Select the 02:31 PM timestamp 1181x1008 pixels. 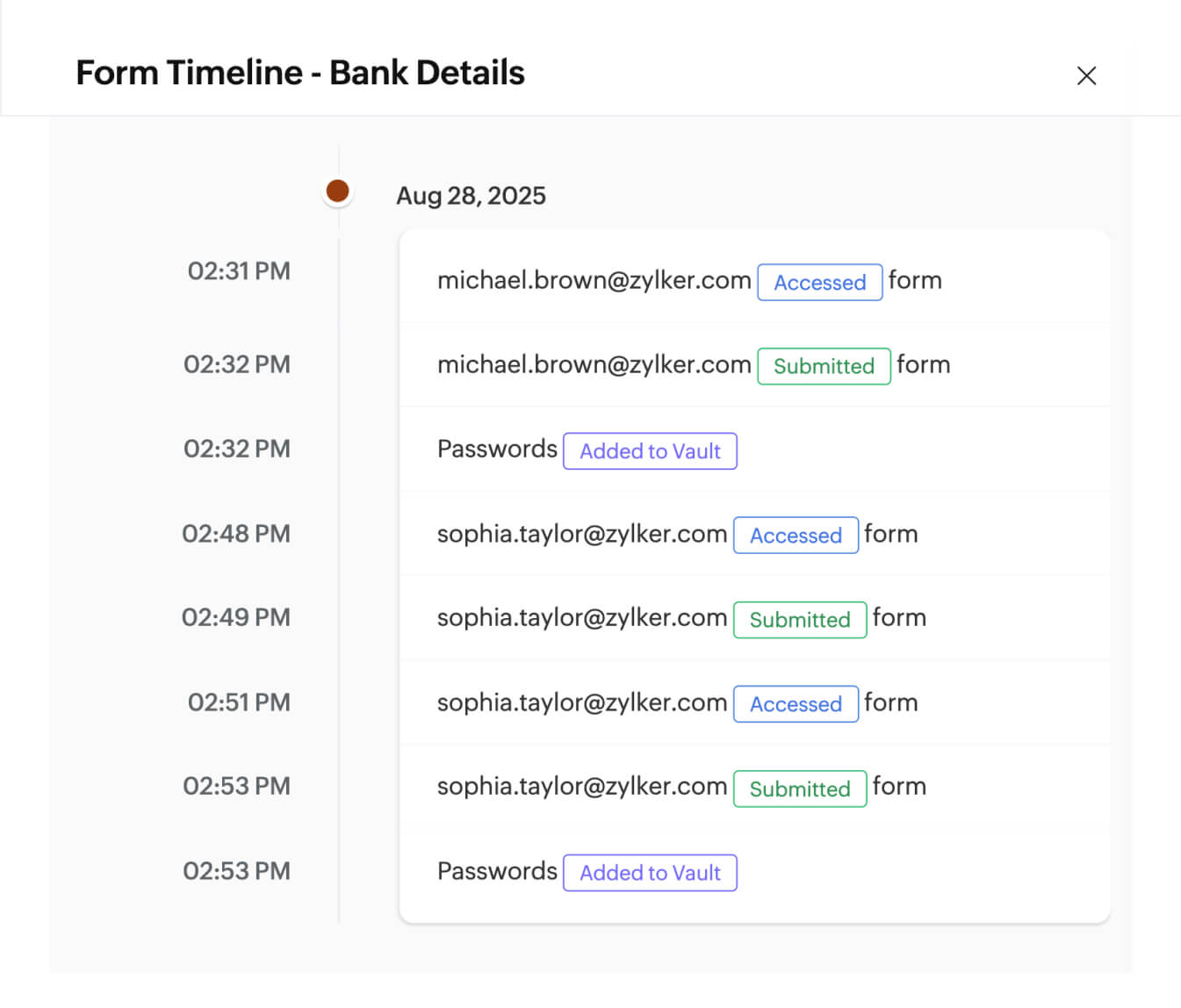click(x=238, y=270)
